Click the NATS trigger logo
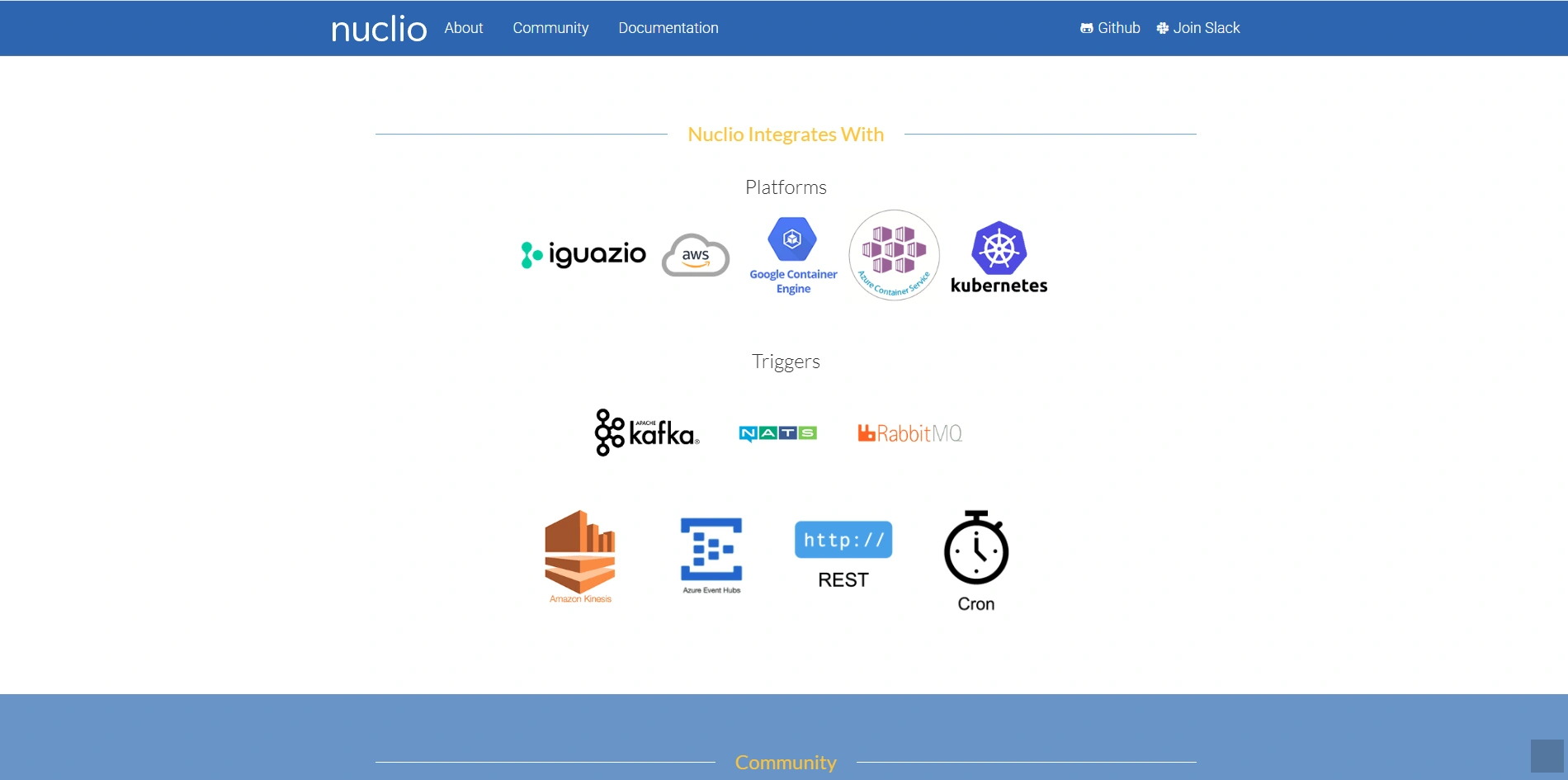 point(777,433)
